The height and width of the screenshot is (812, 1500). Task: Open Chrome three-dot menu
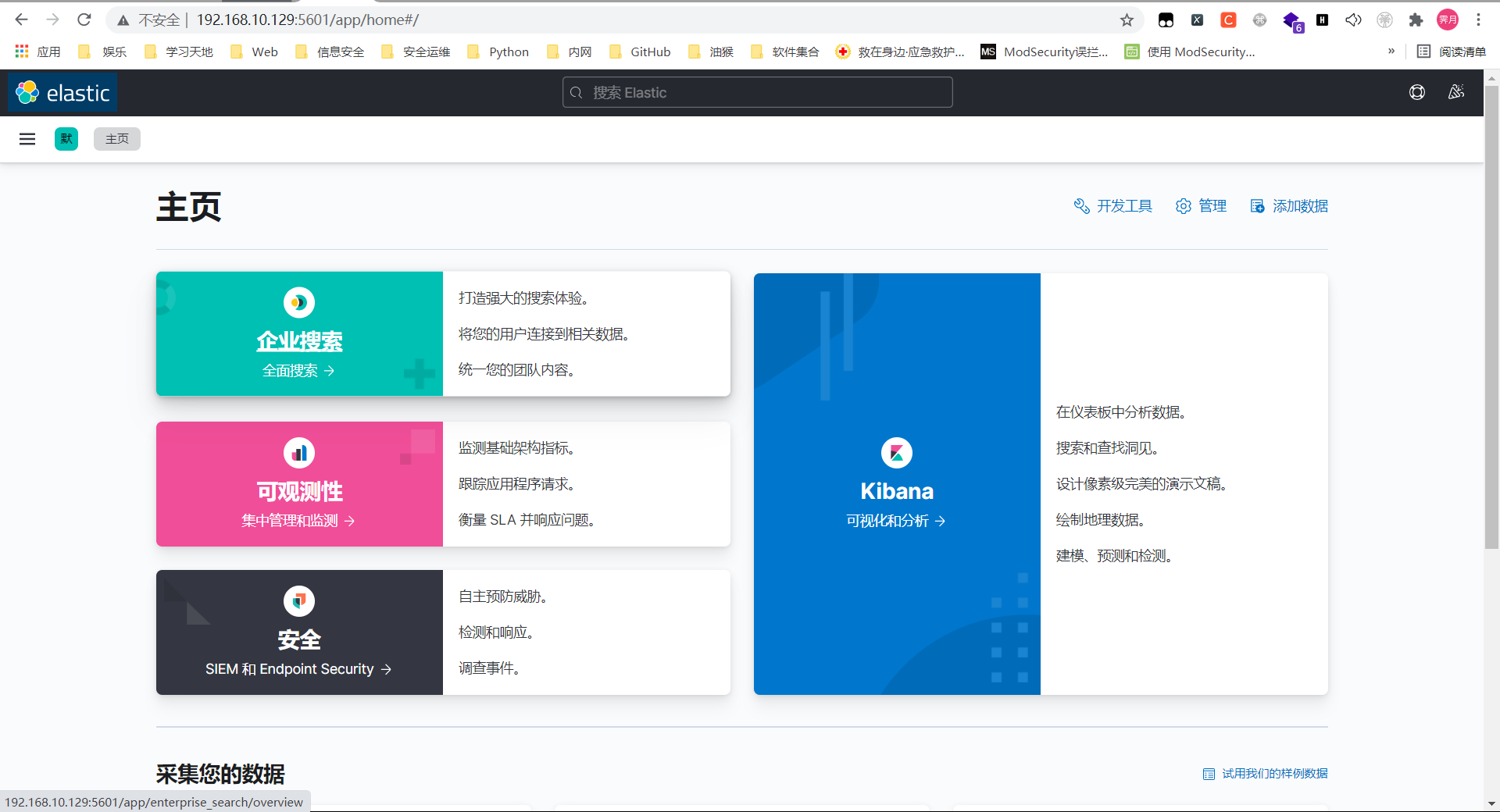pyautogui.click(x=1478, y=20)
